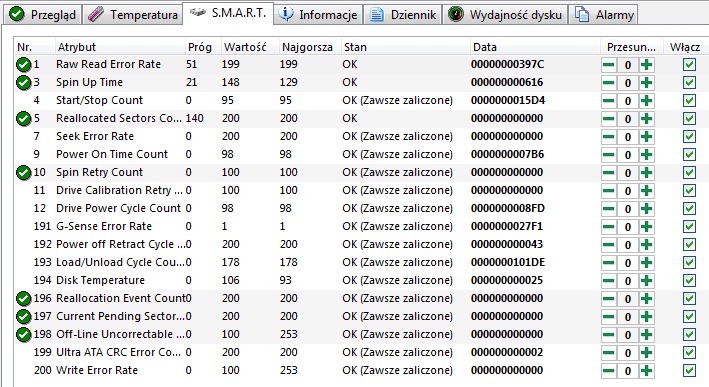Screen dimensions: 709x387
Task: Click plus icon for Write Error Rate
Action: 647,371
